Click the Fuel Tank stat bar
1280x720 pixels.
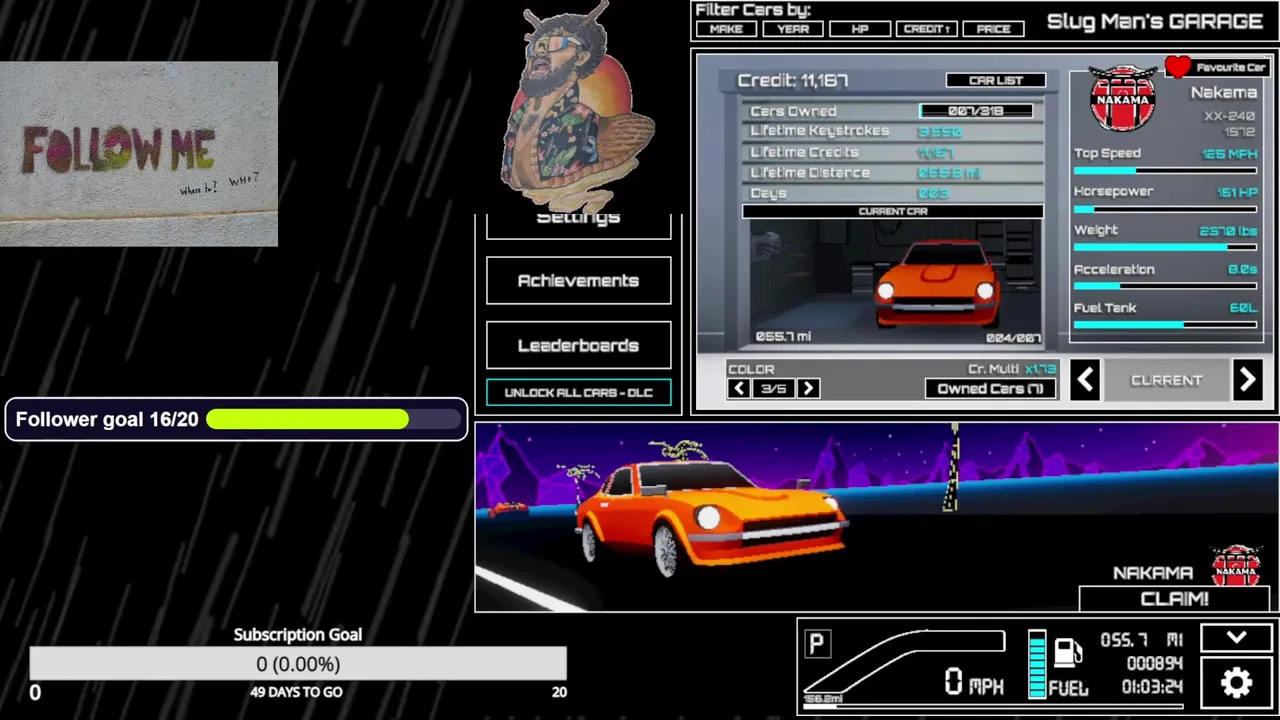[x=1165, y=325]
